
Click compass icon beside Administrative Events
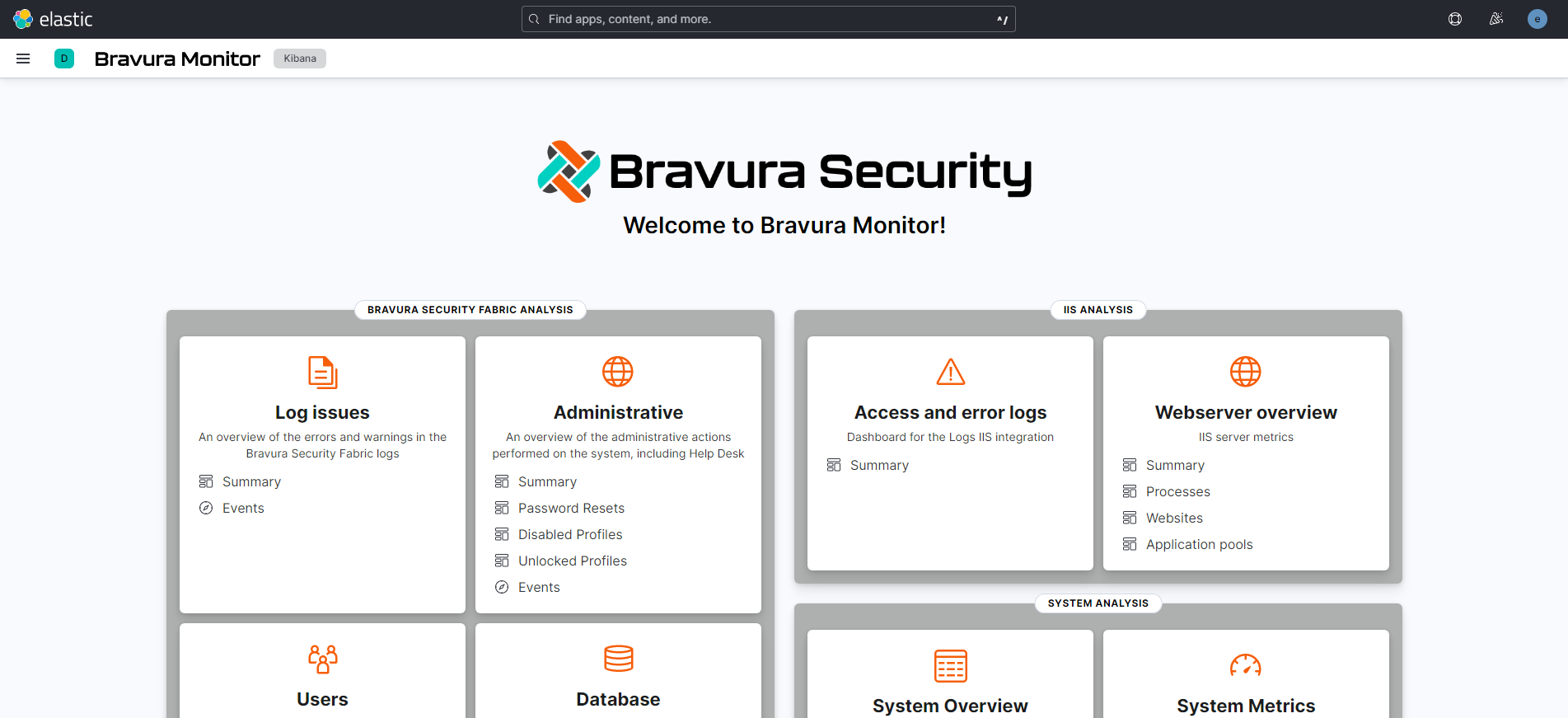(502, 587)
